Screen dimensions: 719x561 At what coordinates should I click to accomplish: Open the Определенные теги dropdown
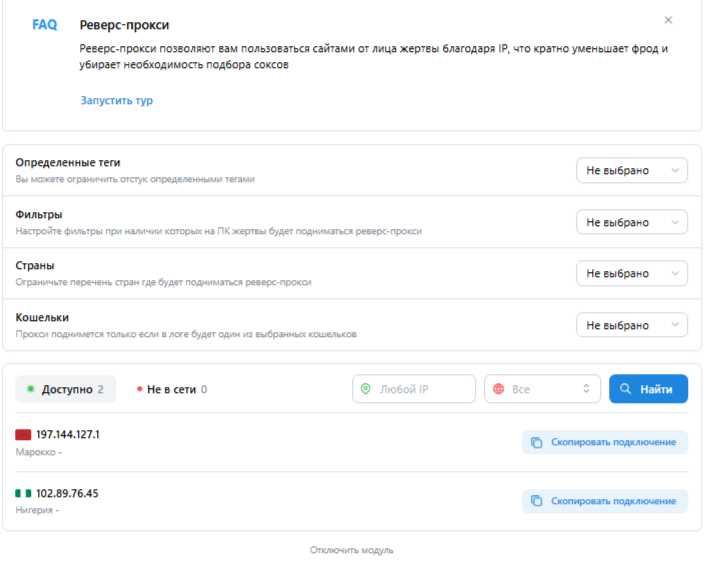tap(632, 170)
